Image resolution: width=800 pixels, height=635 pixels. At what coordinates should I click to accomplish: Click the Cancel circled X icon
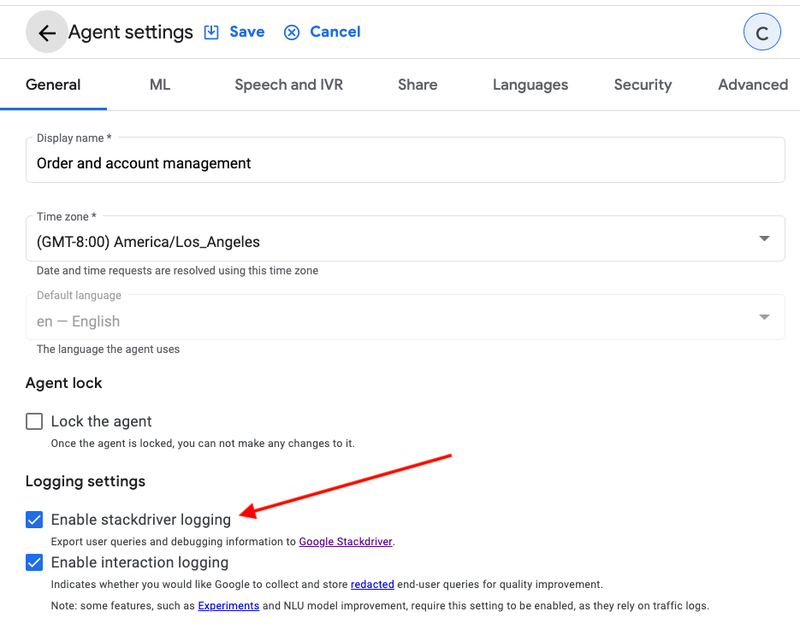coord(291,33)
